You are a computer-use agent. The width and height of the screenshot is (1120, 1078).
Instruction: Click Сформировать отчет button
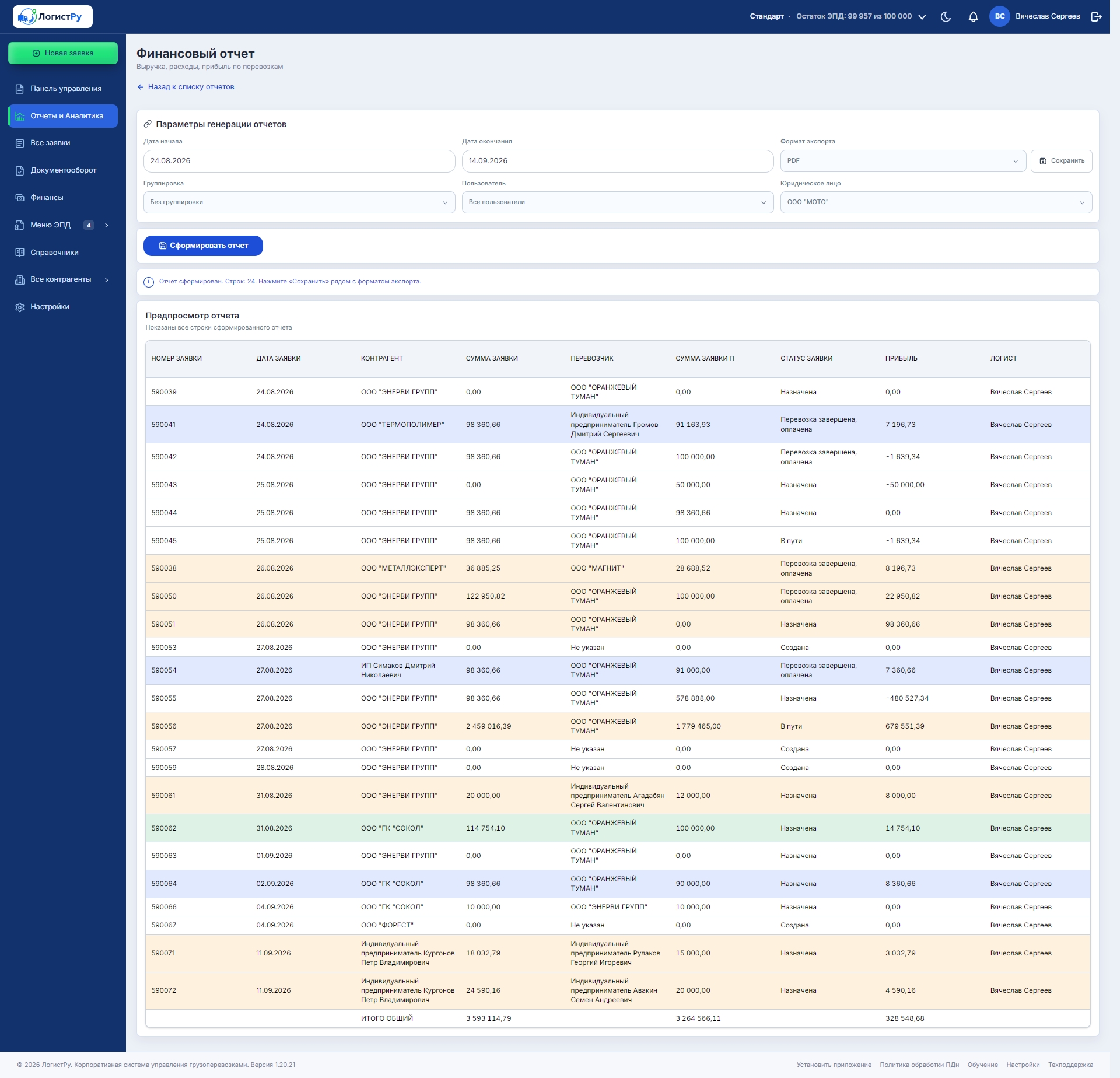(203, 246)
